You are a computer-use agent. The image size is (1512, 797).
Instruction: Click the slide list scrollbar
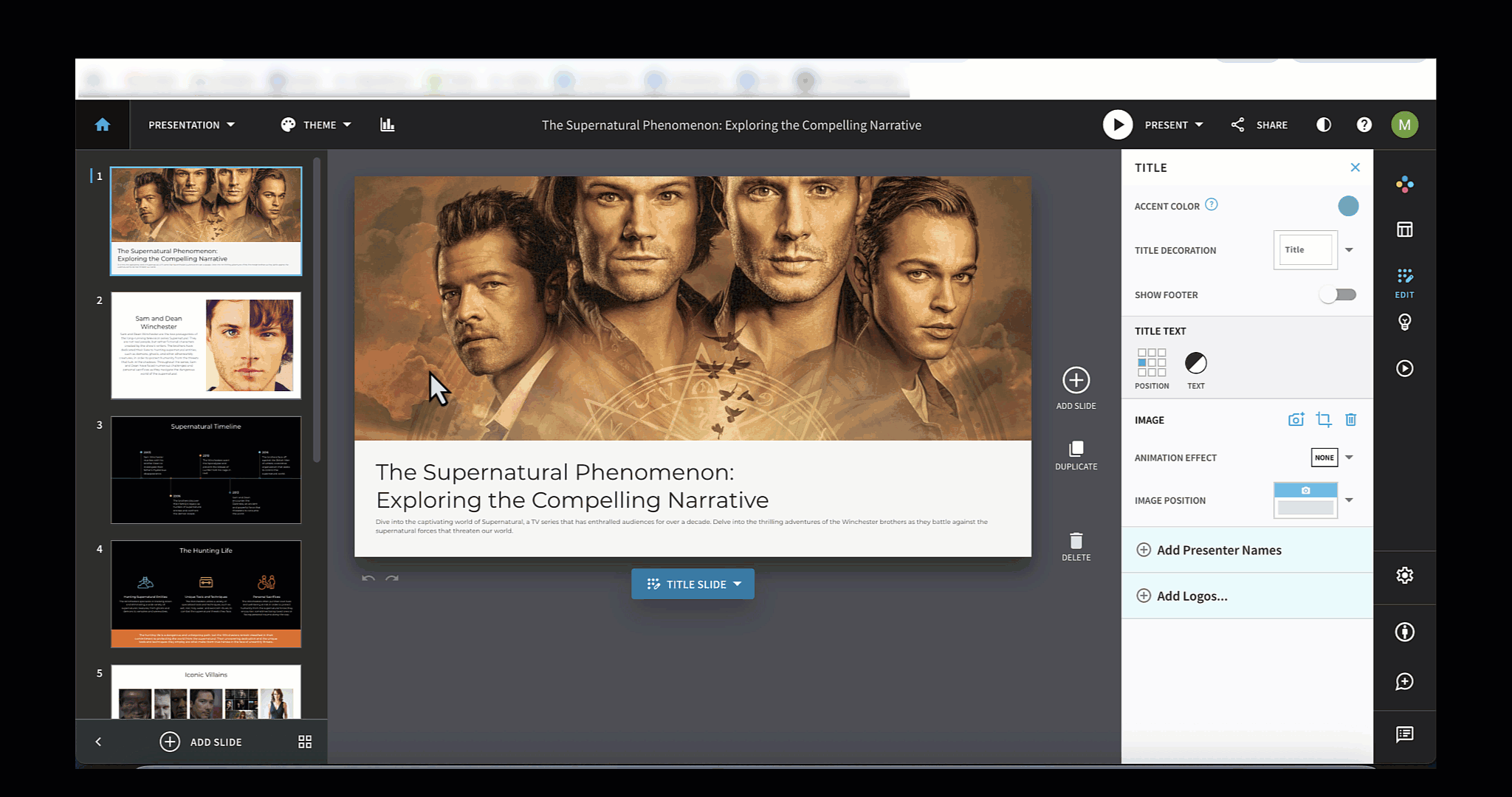[x=317, y=310]
